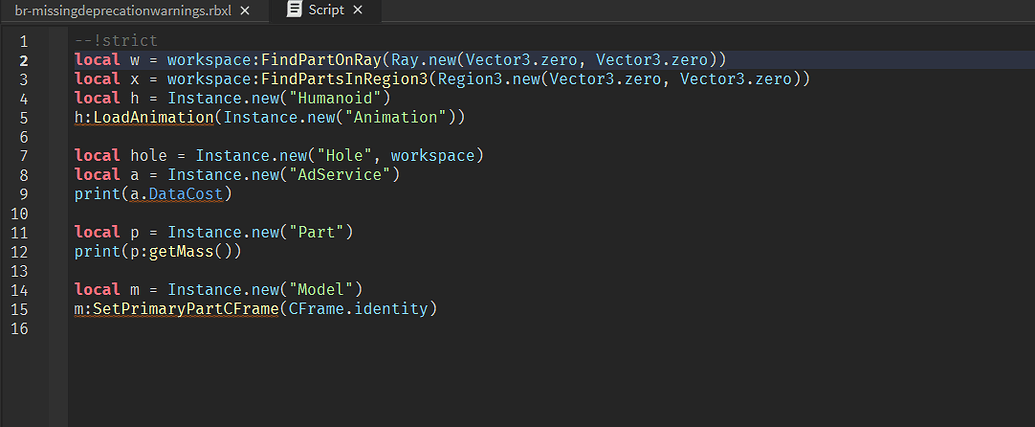This screenshot has width=1035, height=427.
Task: Place cursor on FindPartOnRay method
Action: coord(321,60)
